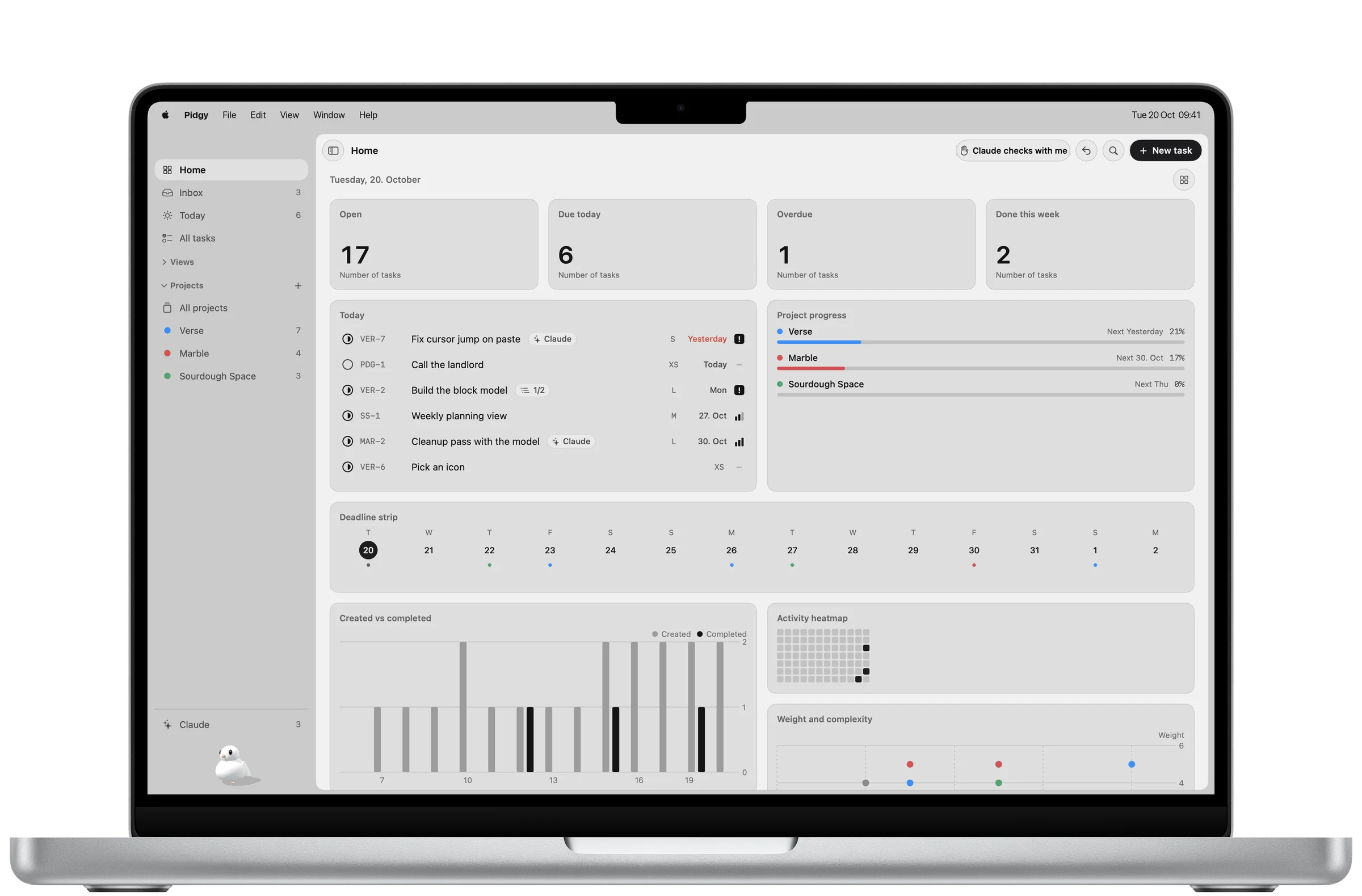The width and height of the screenshot is (1362, 896).
Task: Open the Window menu
Action: [x=329, y=115]
